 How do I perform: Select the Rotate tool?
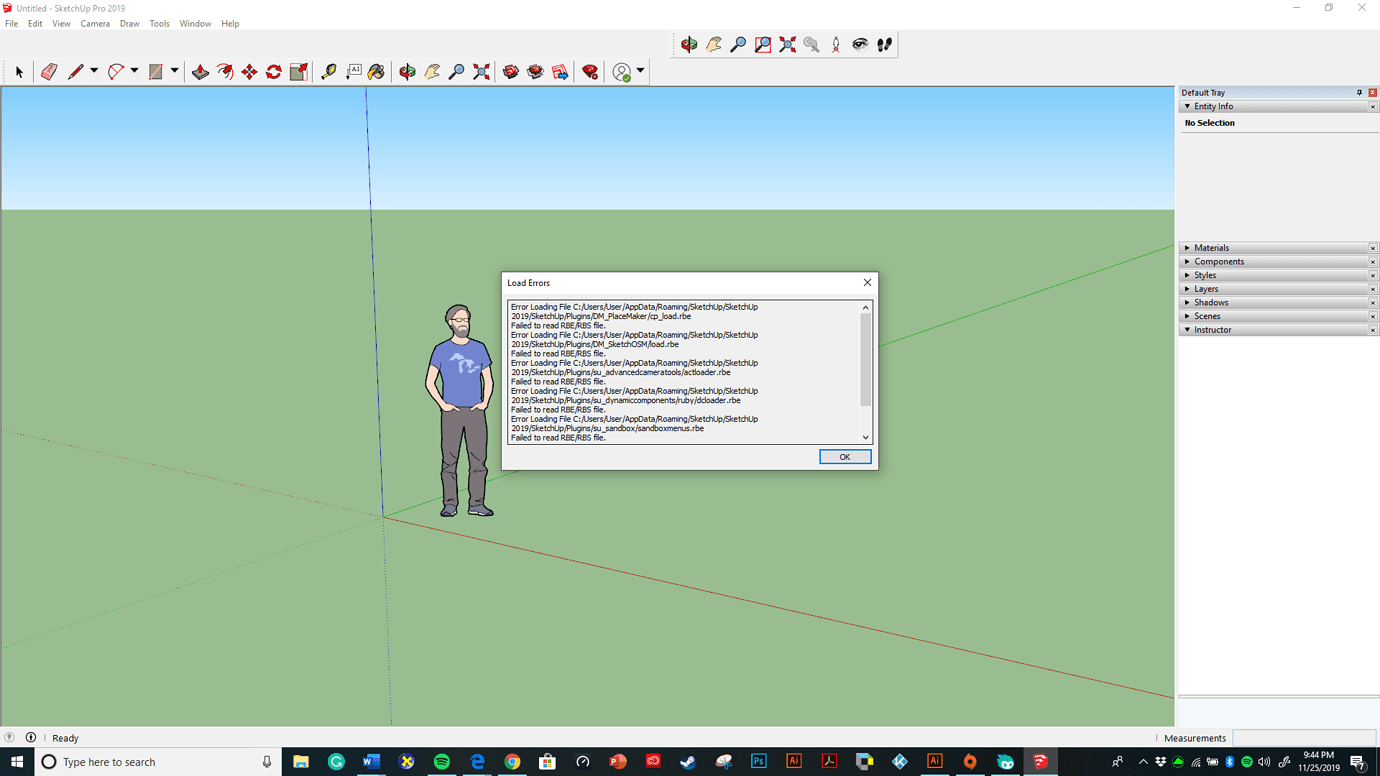click(272, 71)
